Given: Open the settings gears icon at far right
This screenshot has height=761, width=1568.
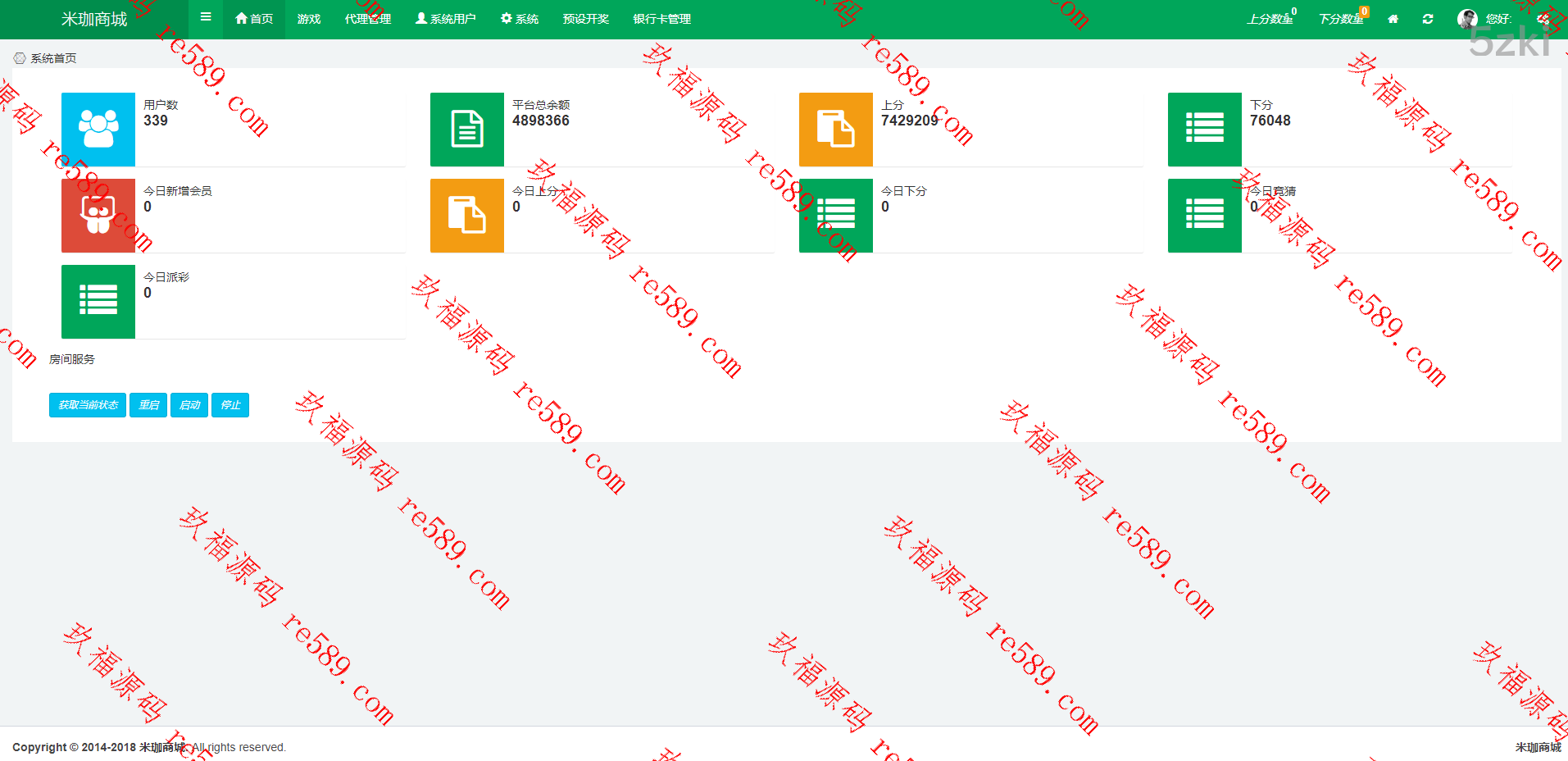Looking at the screenshot, I should pos(1543,19).
